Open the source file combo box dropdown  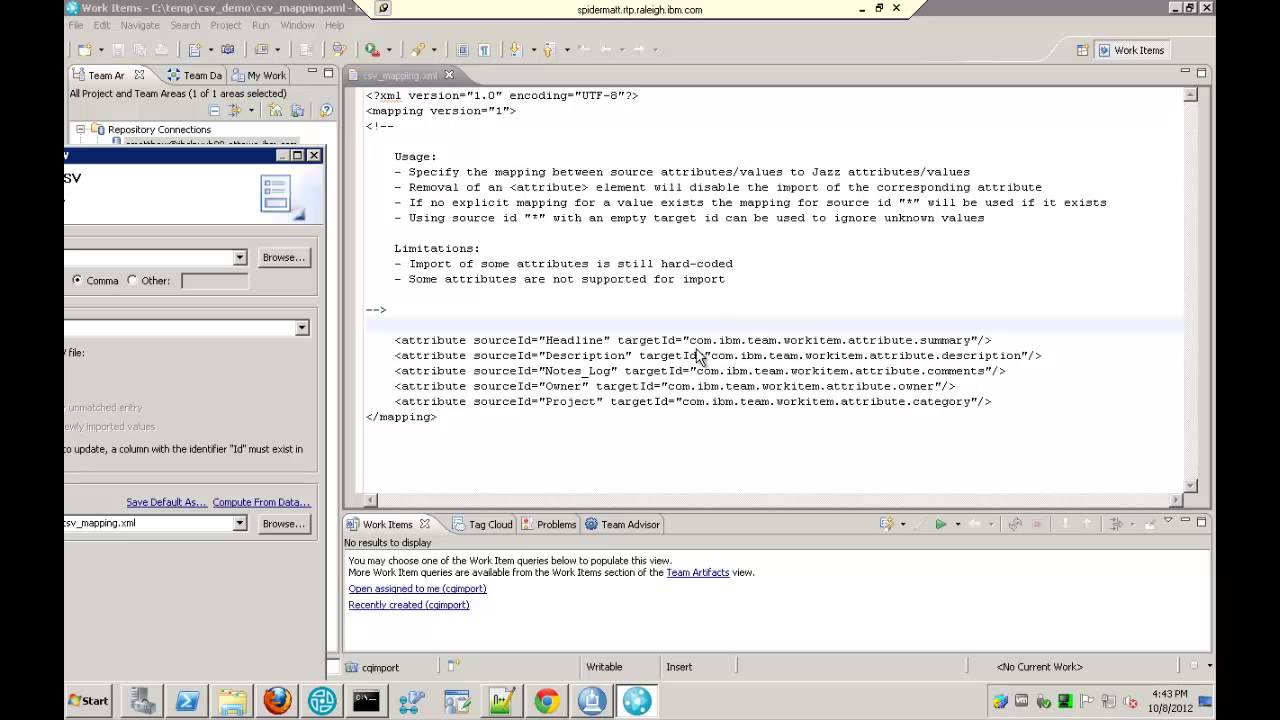pyautogui.click(x=239, y=258)
